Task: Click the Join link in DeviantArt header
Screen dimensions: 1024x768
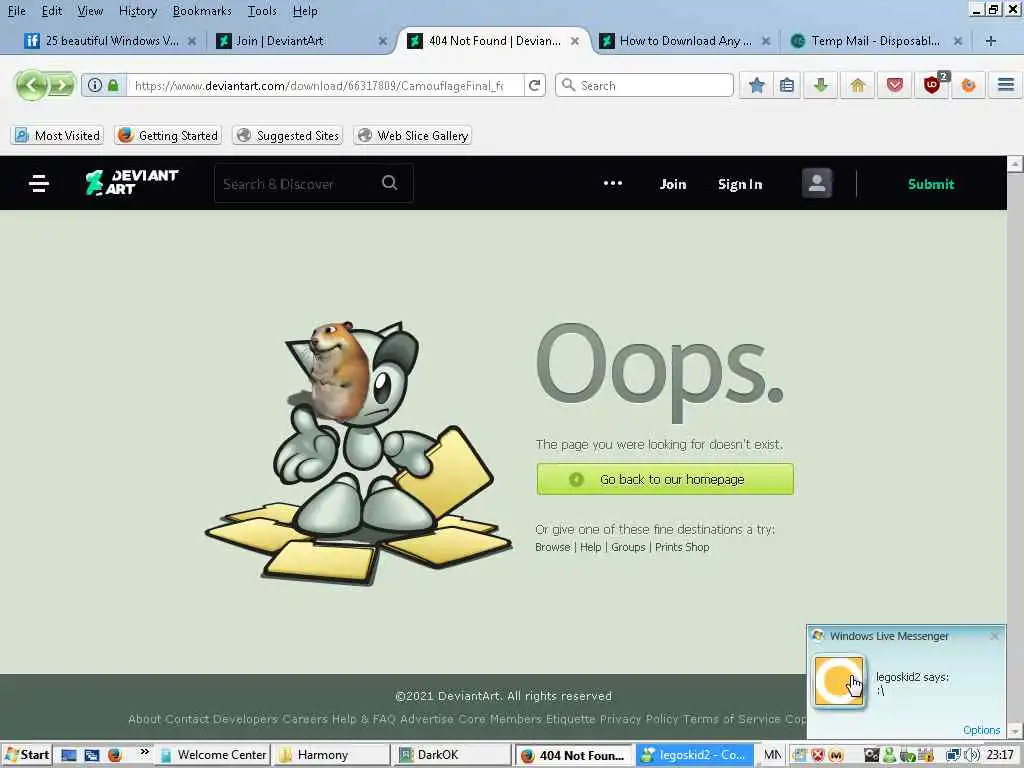Action: (673, 184)
